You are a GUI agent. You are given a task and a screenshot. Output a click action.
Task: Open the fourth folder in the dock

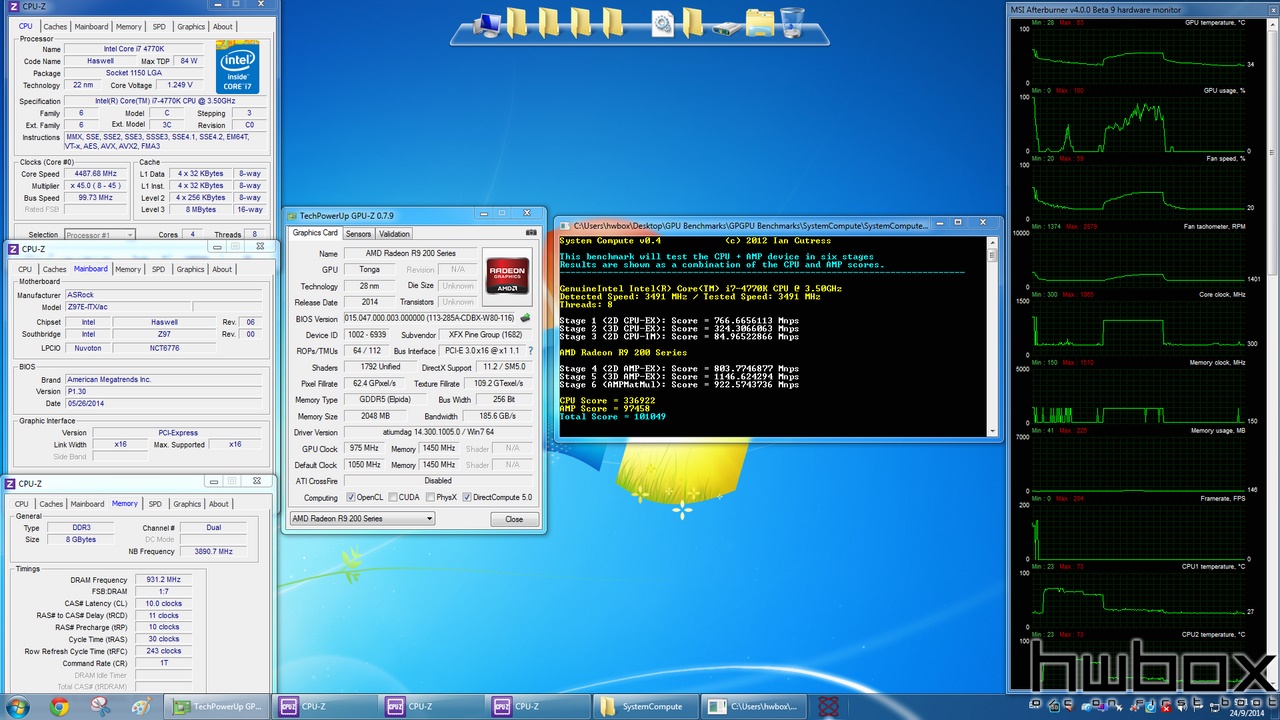(612, 22)
